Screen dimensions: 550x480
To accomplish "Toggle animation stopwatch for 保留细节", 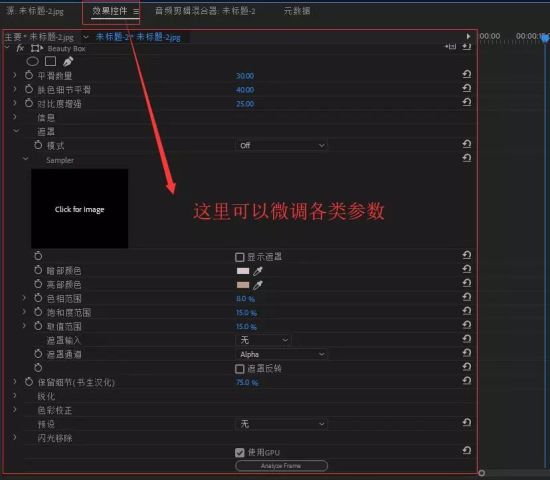I will pos(29,382).
